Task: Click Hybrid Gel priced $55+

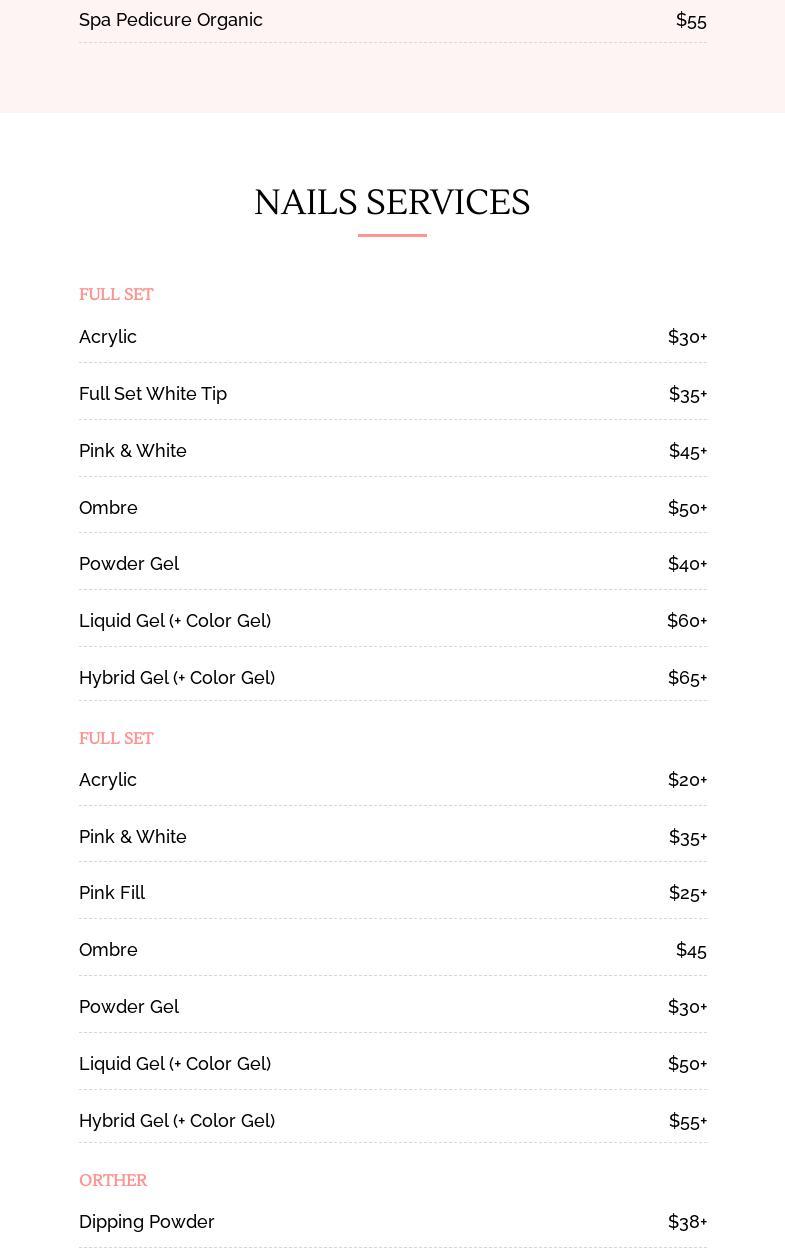Action: click(177, 1121)
